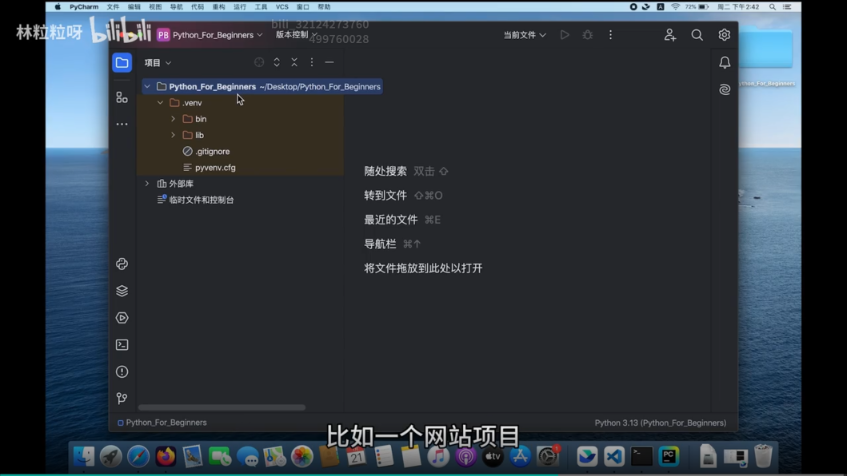Select the lib folder row

click(x=240, y=135)
